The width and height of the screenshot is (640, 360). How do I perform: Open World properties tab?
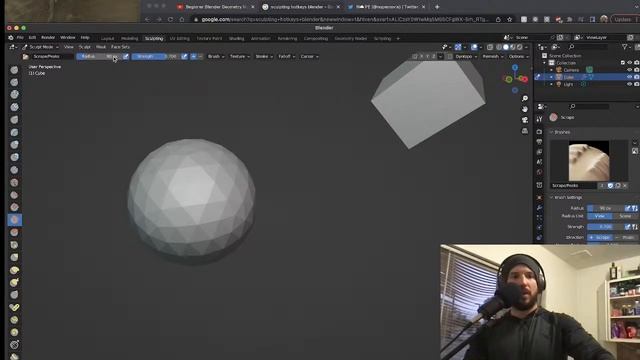(539, 172)
